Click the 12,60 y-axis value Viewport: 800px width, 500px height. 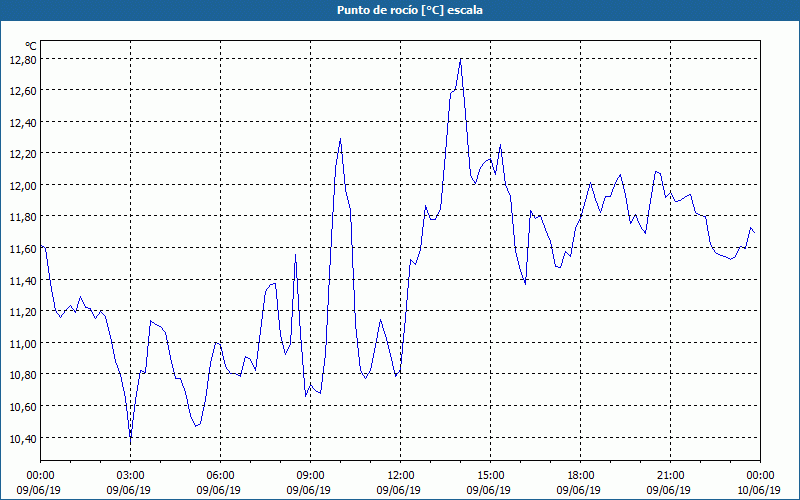pyautogui.click(x=23, y=91)
